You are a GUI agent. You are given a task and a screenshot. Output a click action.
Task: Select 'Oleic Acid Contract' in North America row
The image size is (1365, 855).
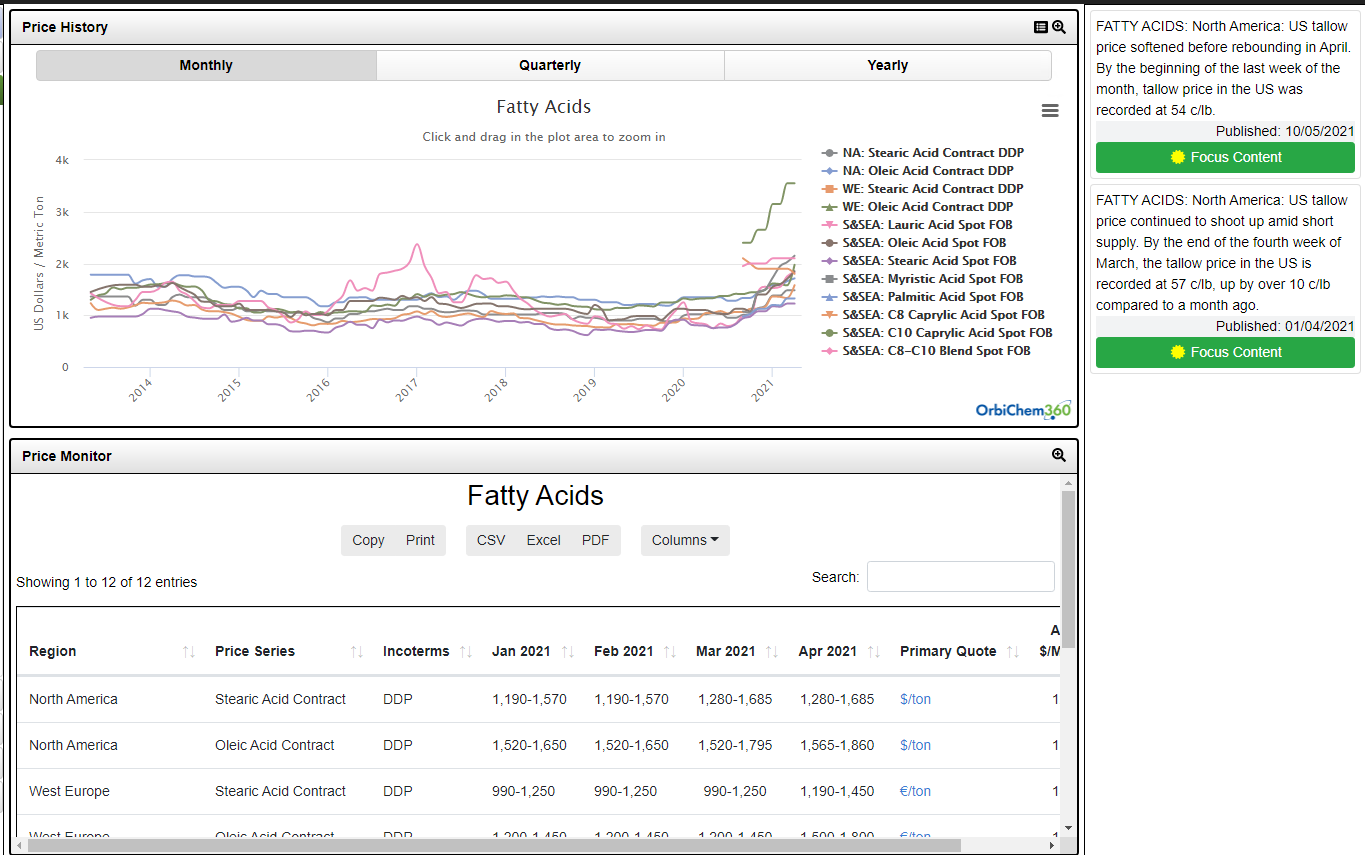click(x=275, y=745)
